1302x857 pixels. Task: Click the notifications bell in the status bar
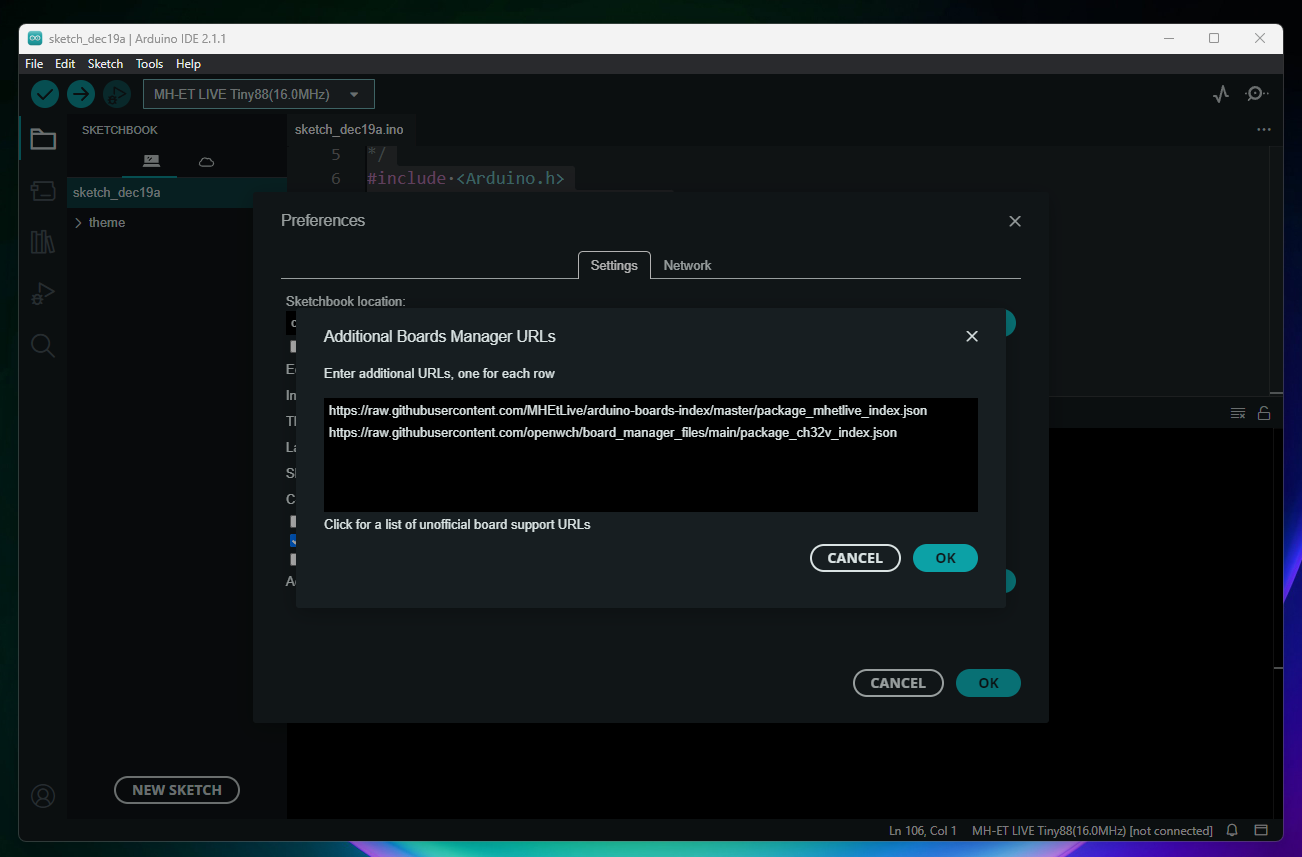click(x=1232, y=830)
